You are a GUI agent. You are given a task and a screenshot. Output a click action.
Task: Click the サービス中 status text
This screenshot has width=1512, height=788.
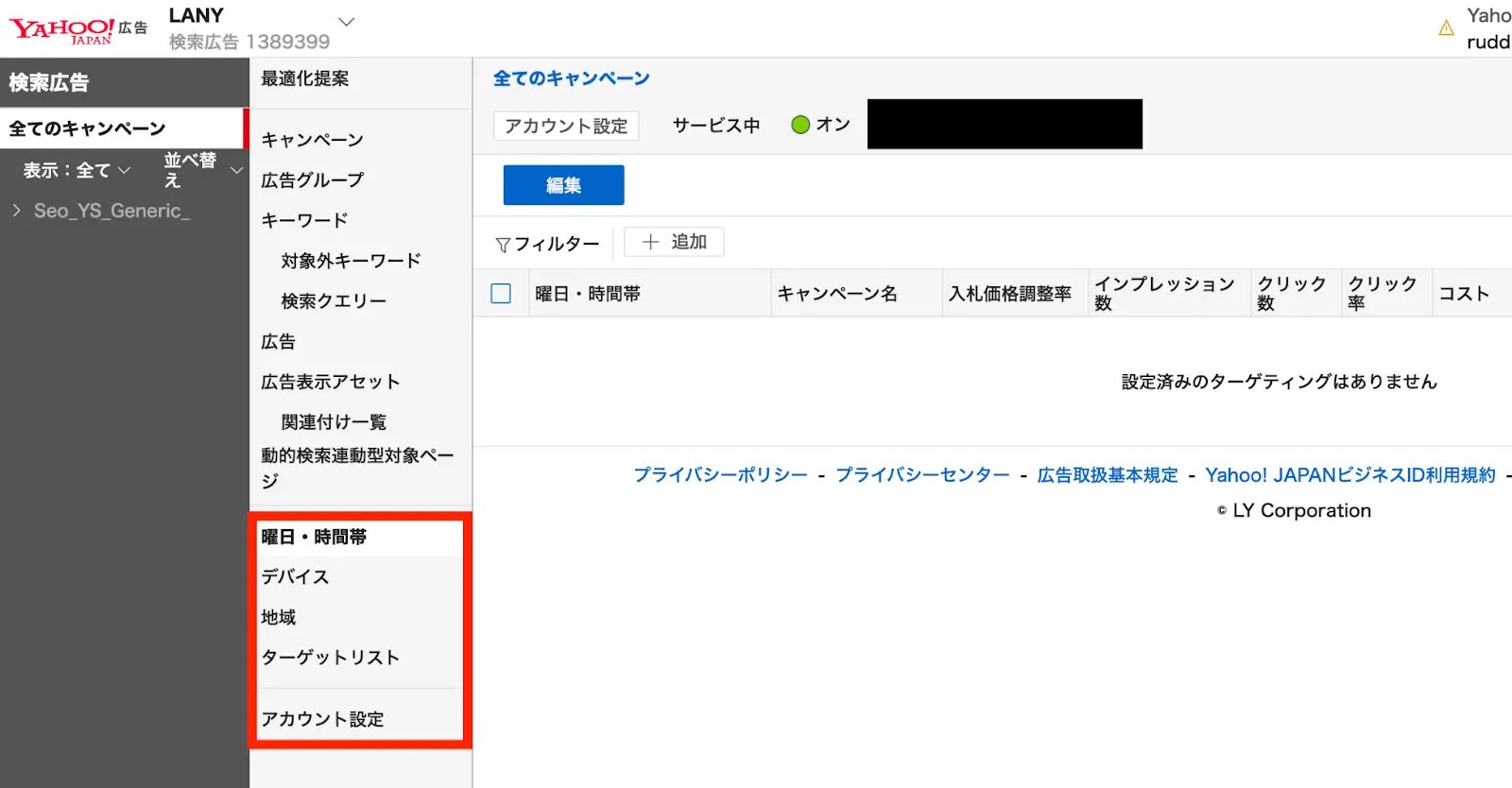716,126
